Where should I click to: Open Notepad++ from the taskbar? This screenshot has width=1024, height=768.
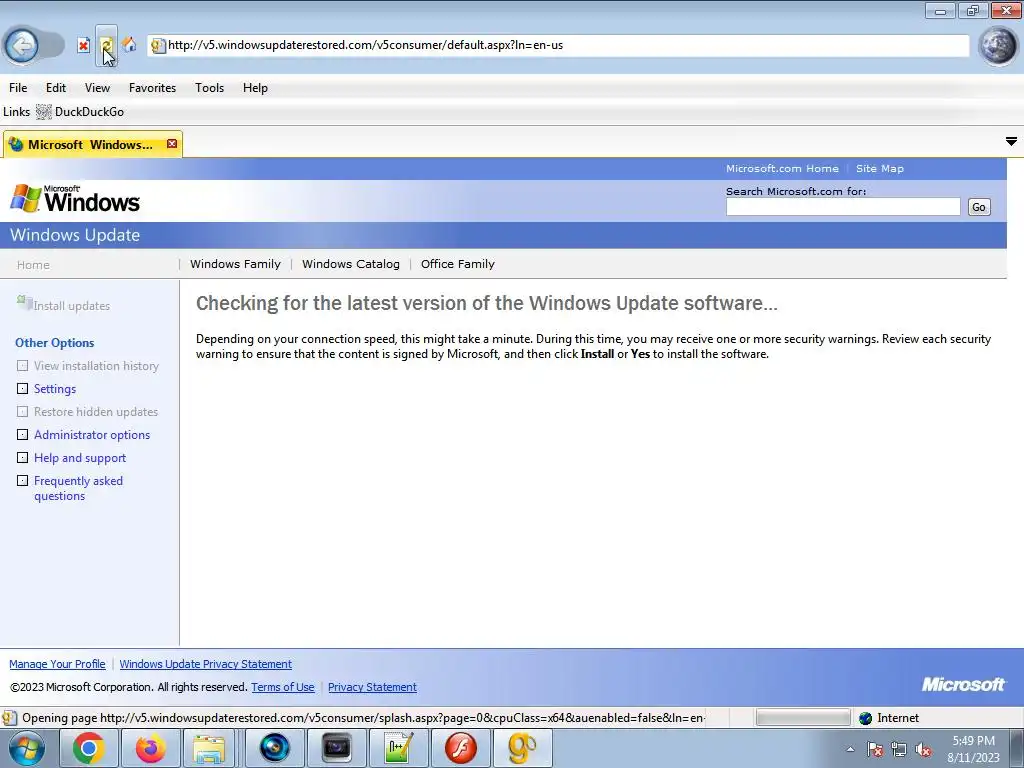[398, 748]
